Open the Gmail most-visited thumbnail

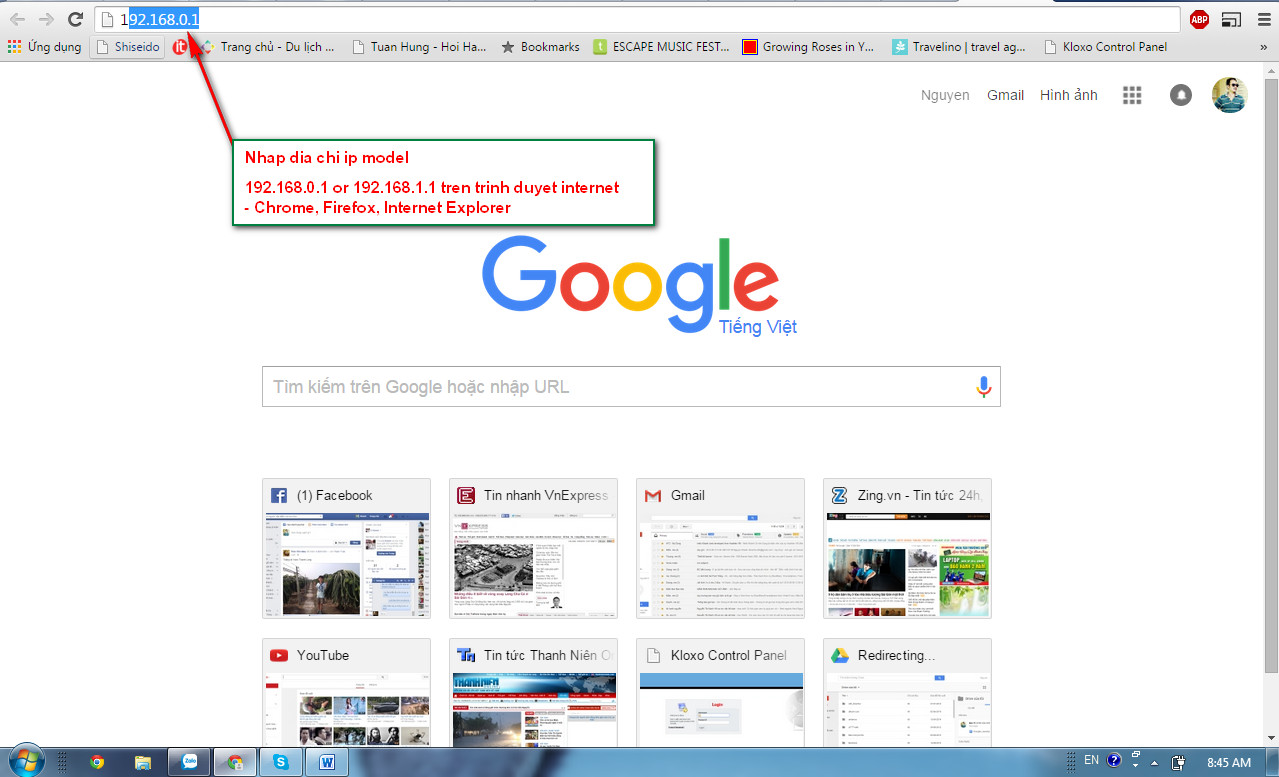[720, 548]
